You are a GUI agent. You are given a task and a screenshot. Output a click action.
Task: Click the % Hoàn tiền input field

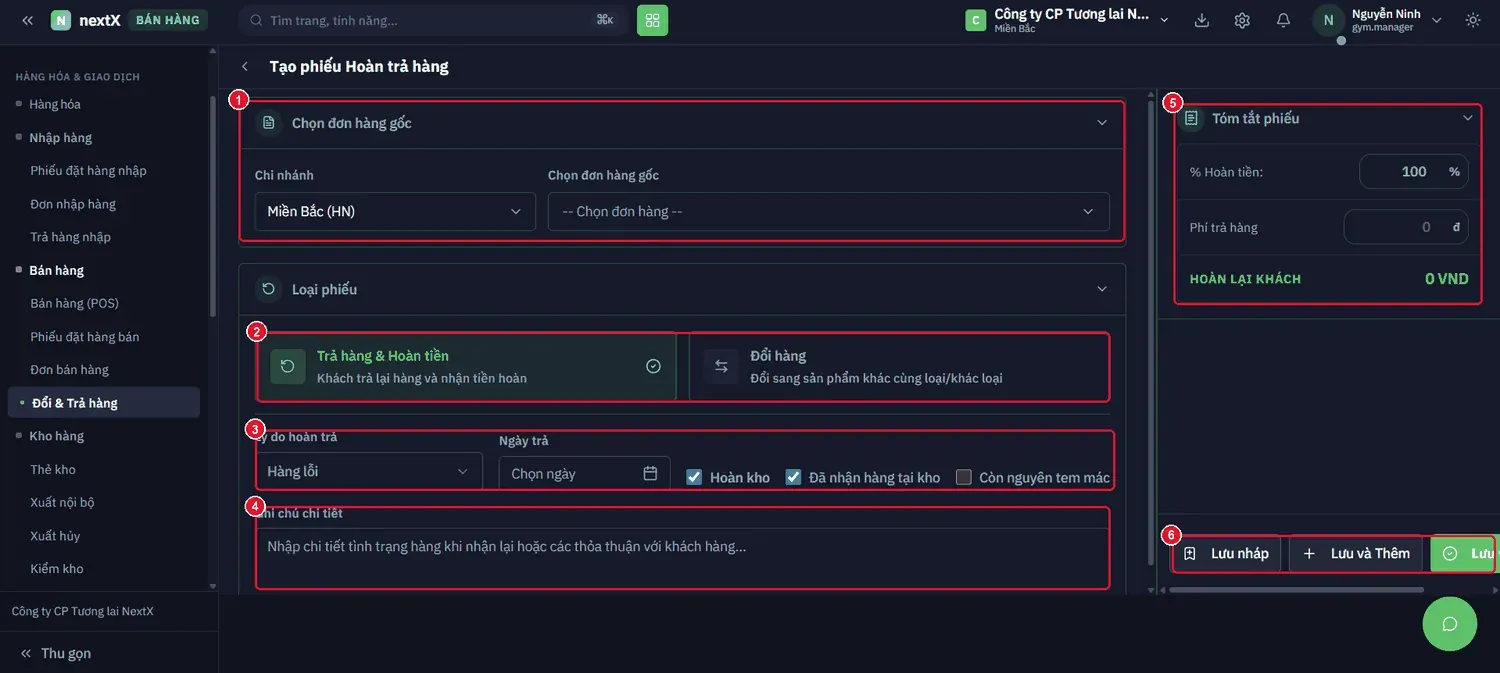click(x=1414, y=171)
